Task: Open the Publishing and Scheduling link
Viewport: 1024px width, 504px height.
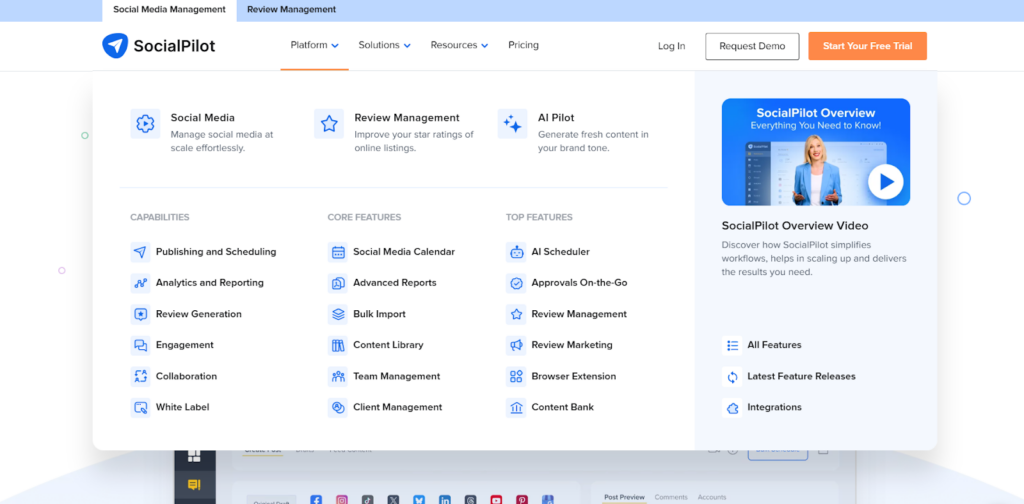Action: coord(216,252)
